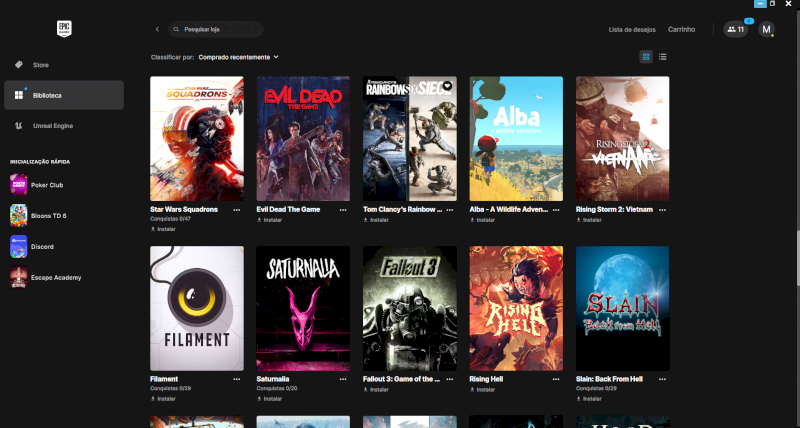Screen dimensions: 800x428
Task: Open more options for Rising Storm 2: Vietnam
Action: [662, 210]
